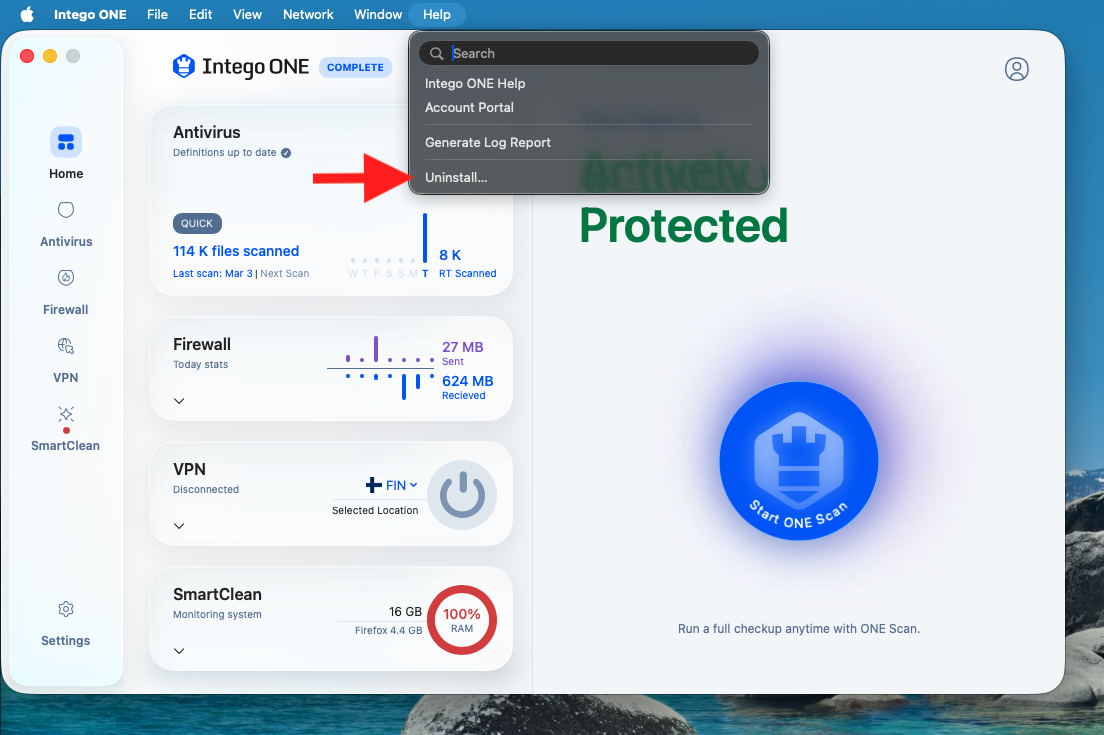Click the Next Scan link
Screen dimensions: 1104x735
tap(284, 273)
